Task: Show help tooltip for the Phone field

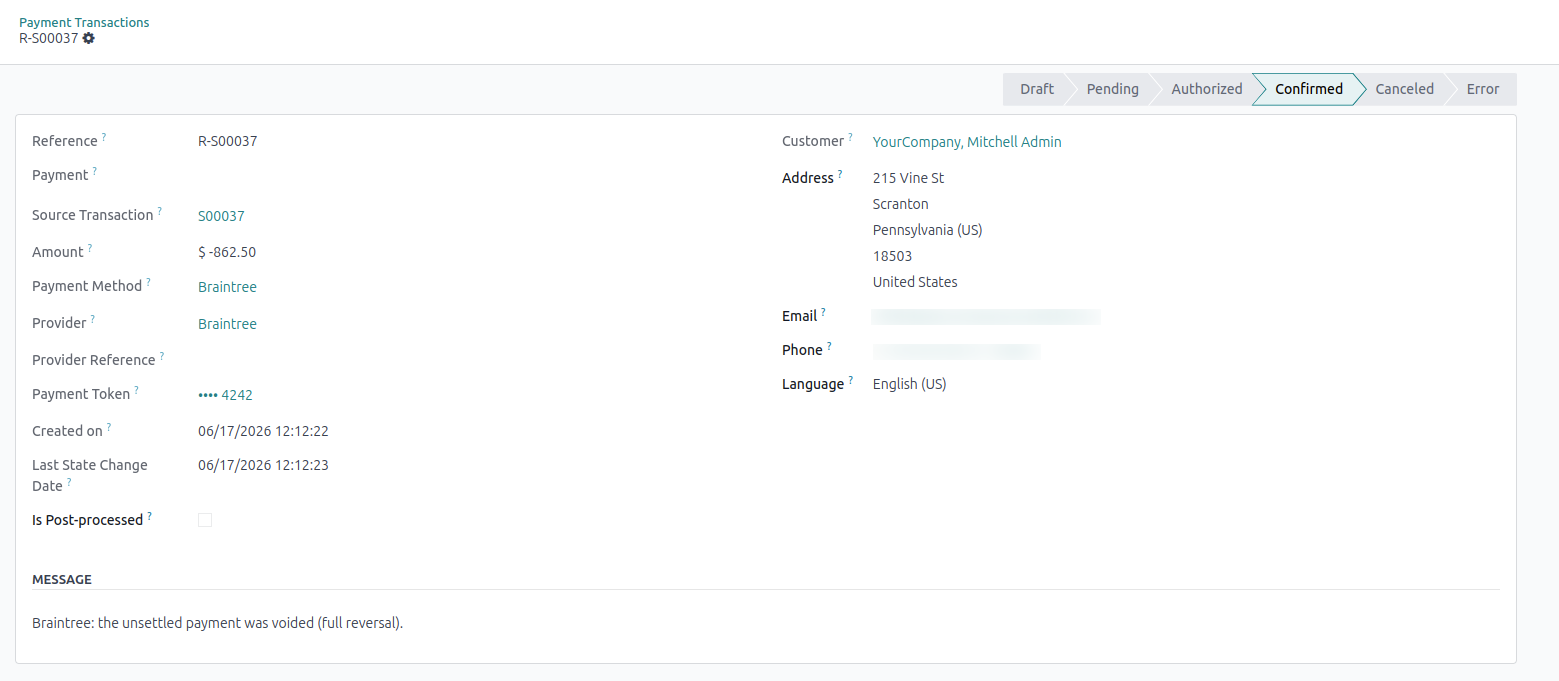Action: click(x=829, y=345)
